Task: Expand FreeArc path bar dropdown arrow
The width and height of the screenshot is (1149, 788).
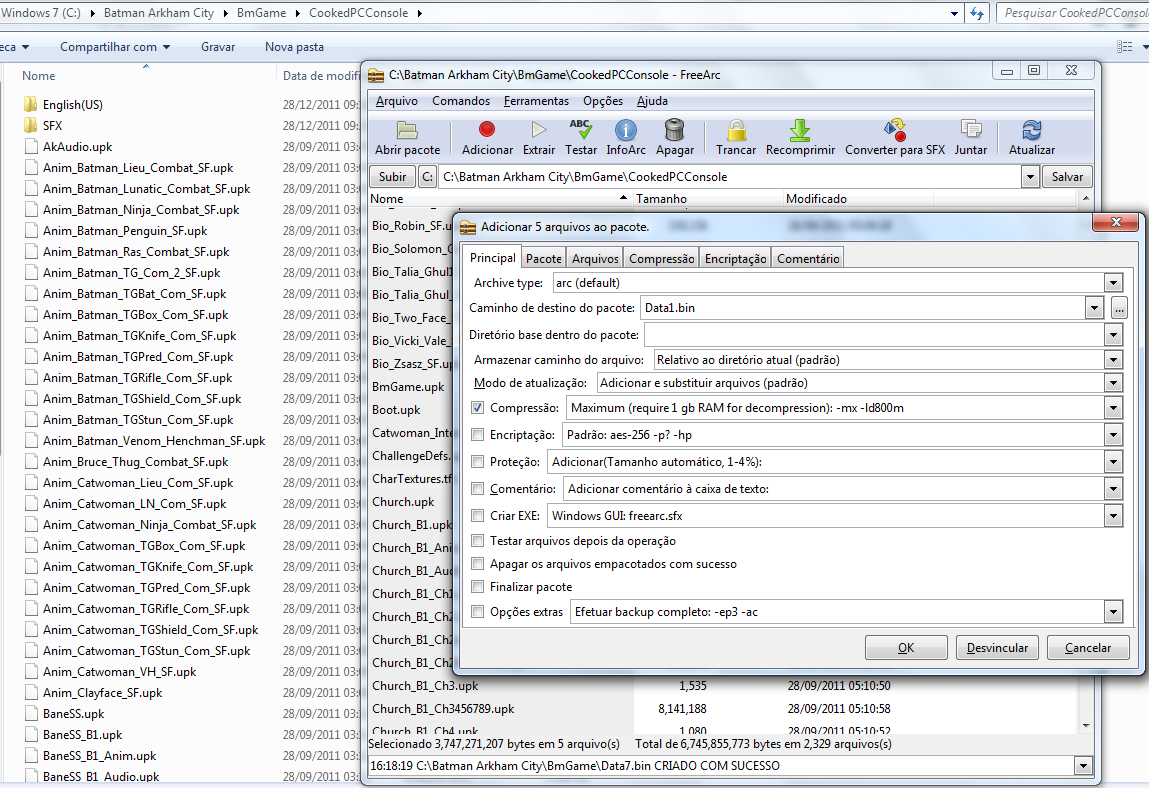Action: pos(1030,177)
